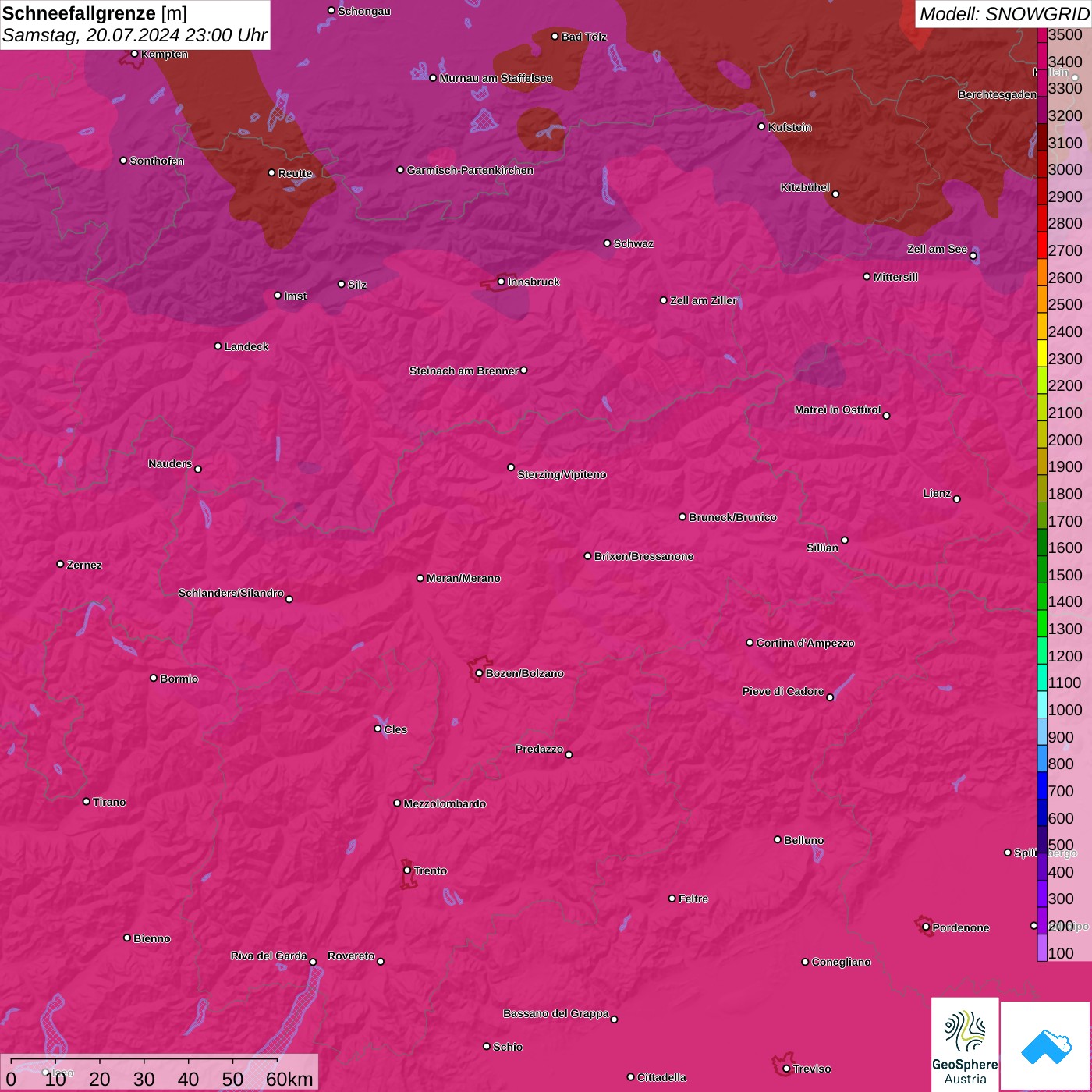The width and height of the screenshot is (1092, 1092).
Task: Click the Brixen/Bressanone label
Action: click(643, 556)
